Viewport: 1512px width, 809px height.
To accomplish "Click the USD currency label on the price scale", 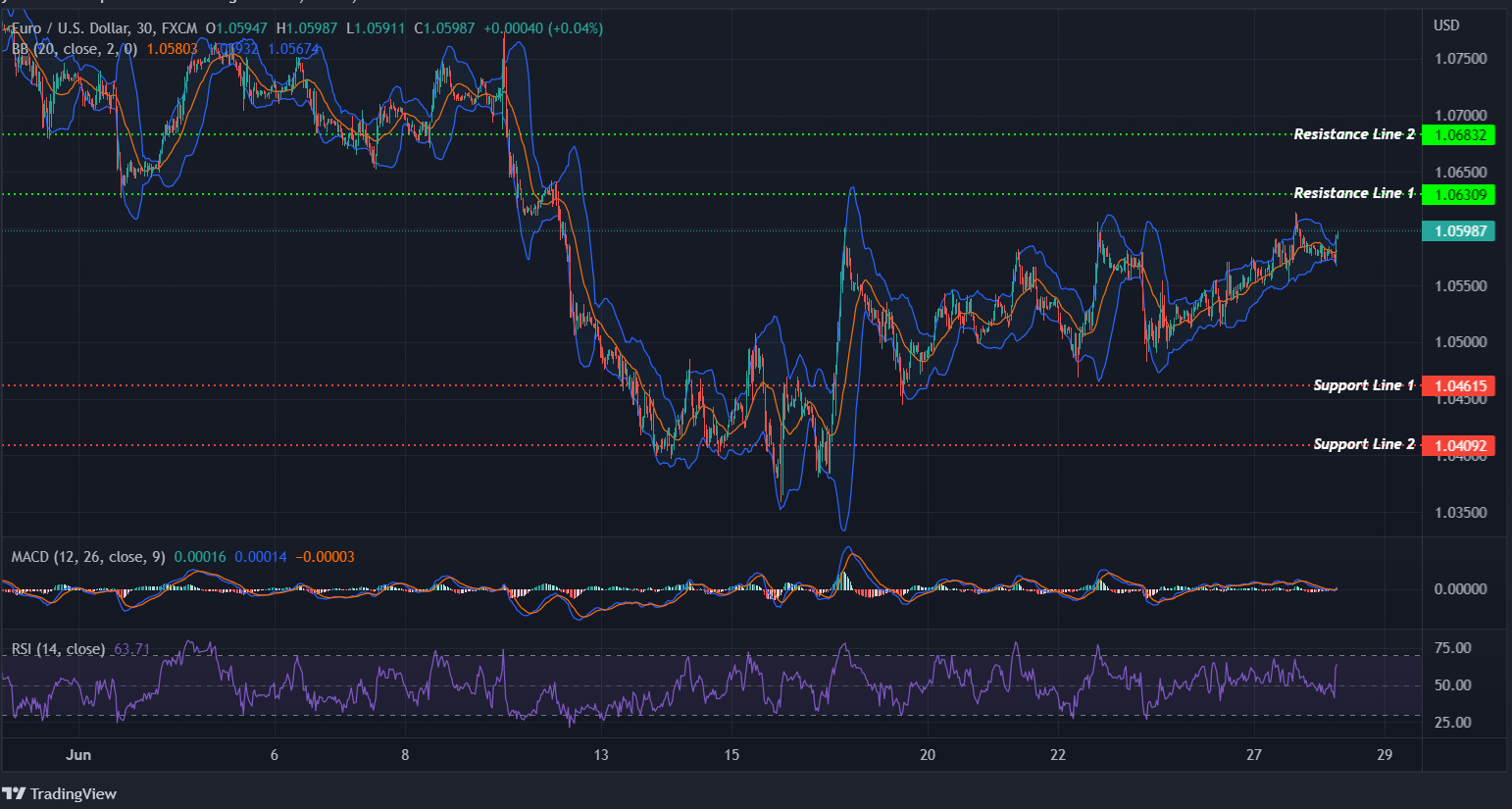I will pyautogui.click(x=1445, y=25).
